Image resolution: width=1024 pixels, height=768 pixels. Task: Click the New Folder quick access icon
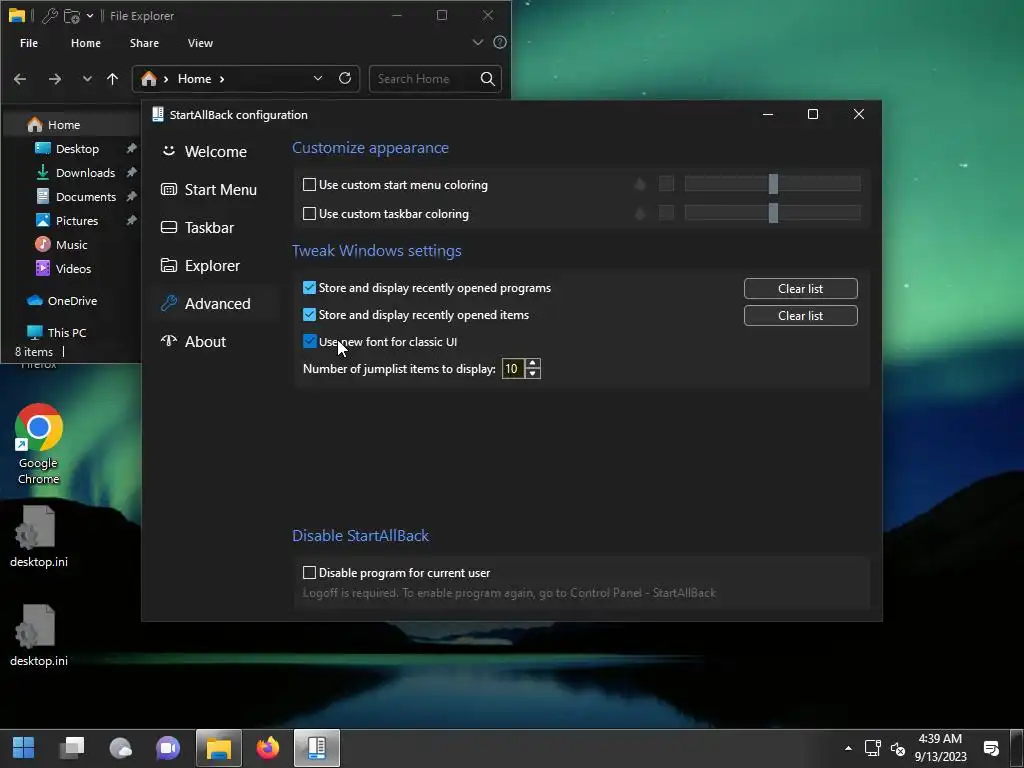[72, 16]
